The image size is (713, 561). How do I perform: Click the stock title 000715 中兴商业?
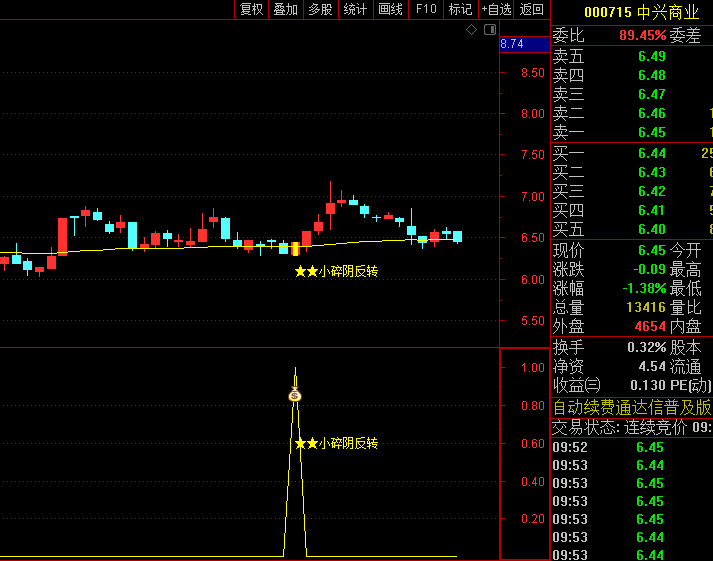coord(641,12)
